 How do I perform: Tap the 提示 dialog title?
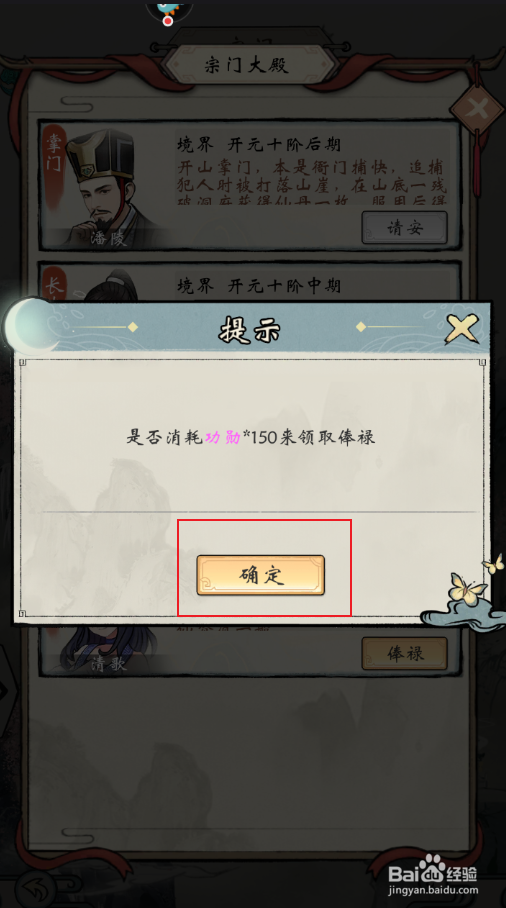pyautogui.click(x=249, y=331)
